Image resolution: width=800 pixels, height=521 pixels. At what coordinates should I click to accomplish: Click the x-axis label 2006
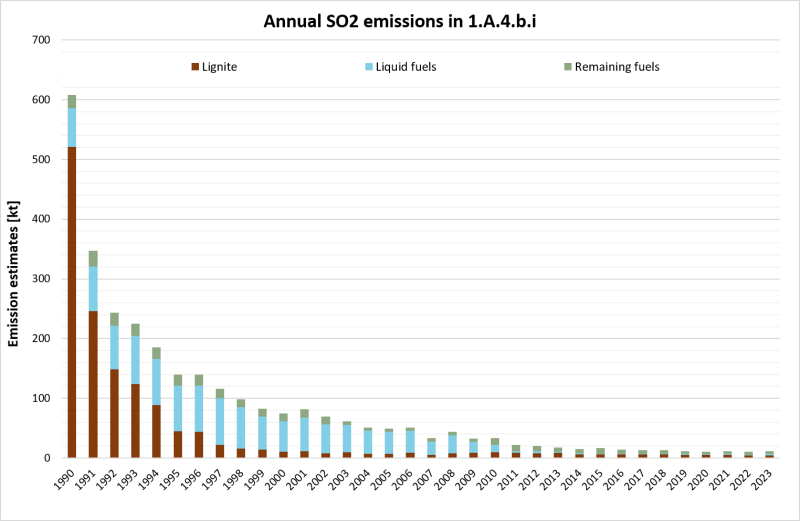click(404, 479)
